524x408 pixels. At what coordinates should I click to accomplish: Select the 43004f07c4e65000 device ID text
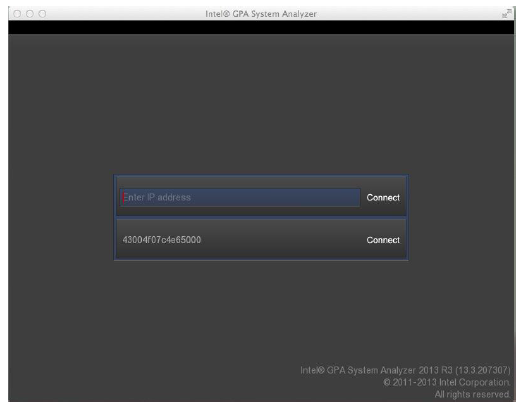162,240
